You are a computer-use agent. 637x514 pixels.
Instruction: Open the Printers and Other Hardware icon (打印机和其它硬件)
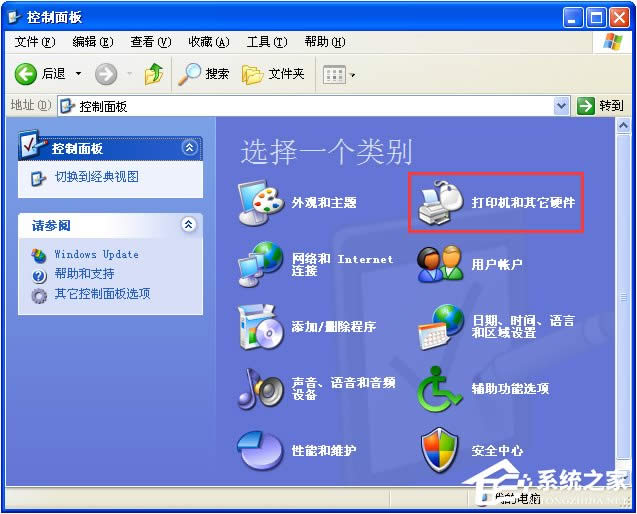[x=441, y=202]
